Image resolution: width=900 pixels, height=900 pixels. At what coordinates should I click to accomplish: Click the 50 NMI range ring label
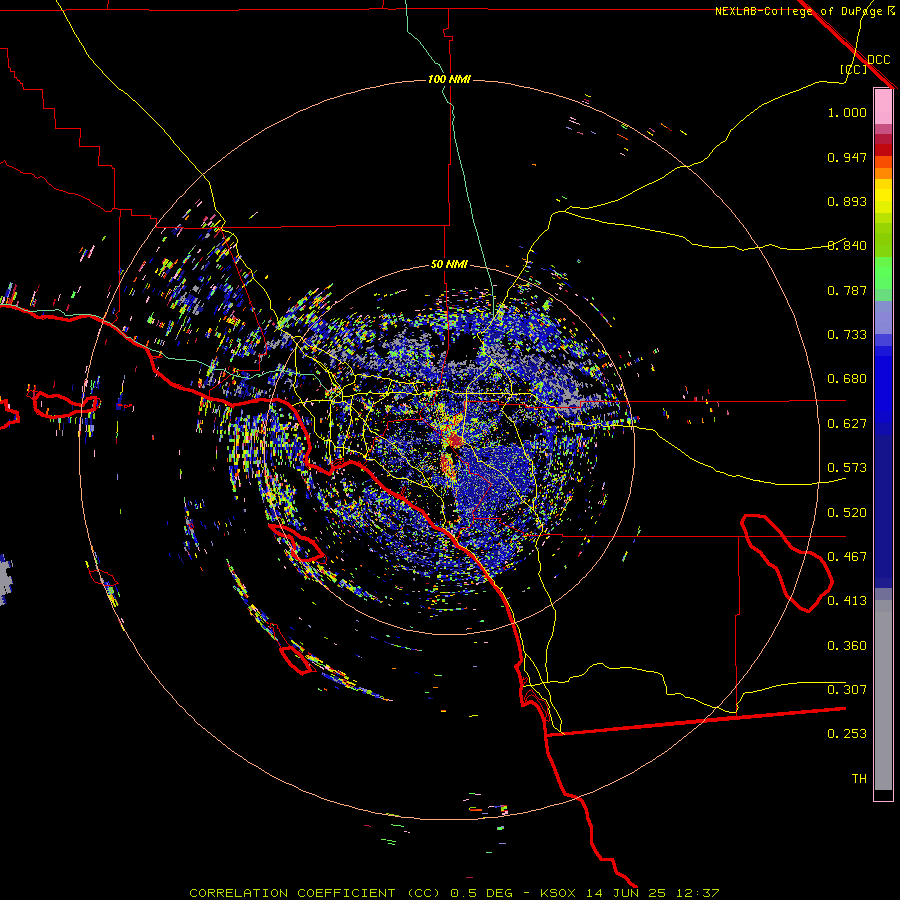pos(449,264)
